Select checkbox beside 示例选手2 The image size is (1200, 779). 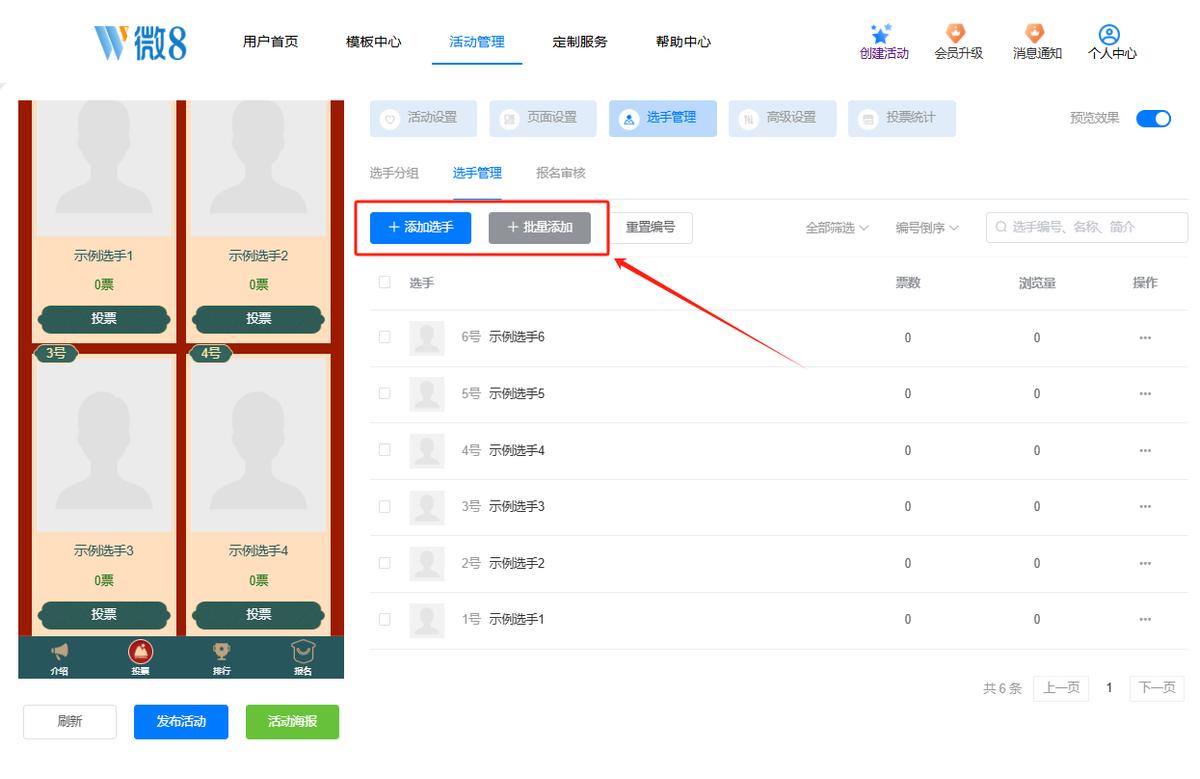click(385, 563)
